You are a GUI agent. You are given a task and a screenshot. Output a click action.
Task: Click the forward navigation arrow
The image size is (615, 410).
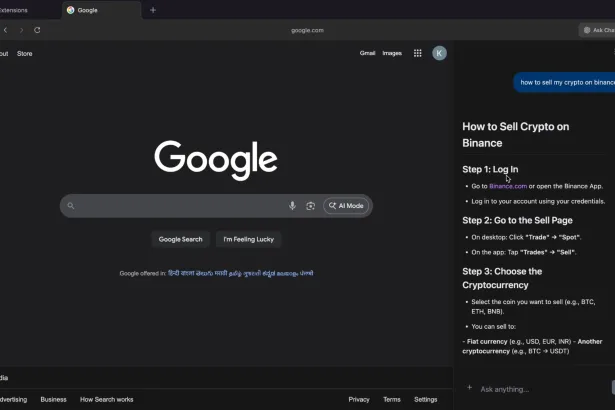pyautogui.click(x=20, y=30)
